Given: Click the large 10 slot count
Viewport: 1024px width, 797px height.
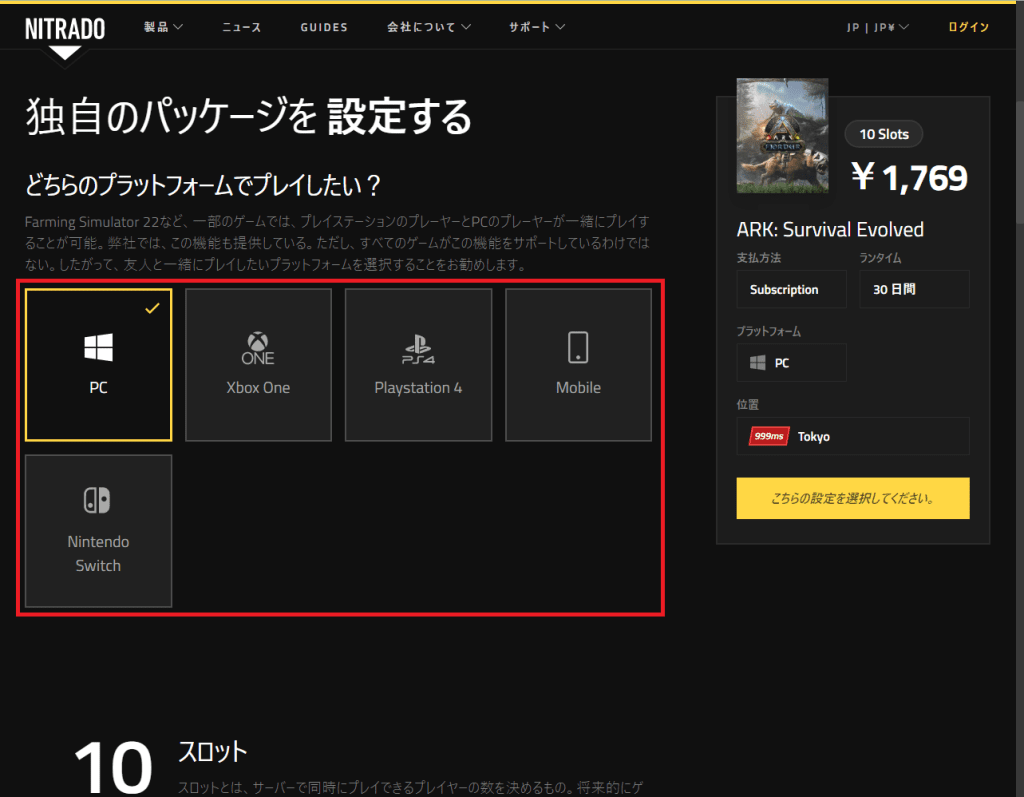Looking at the screenshot, I should tap(113, 767).
